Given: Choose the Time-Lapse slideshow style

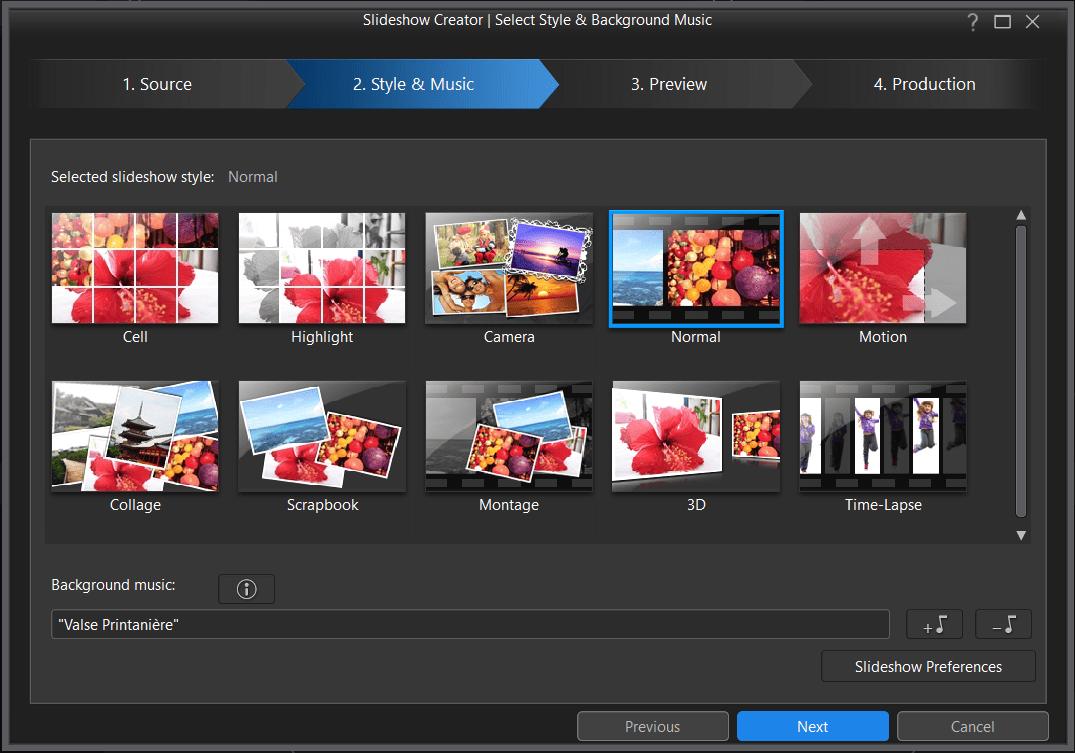Looking at the screenshot, I should tap(883, 436).
